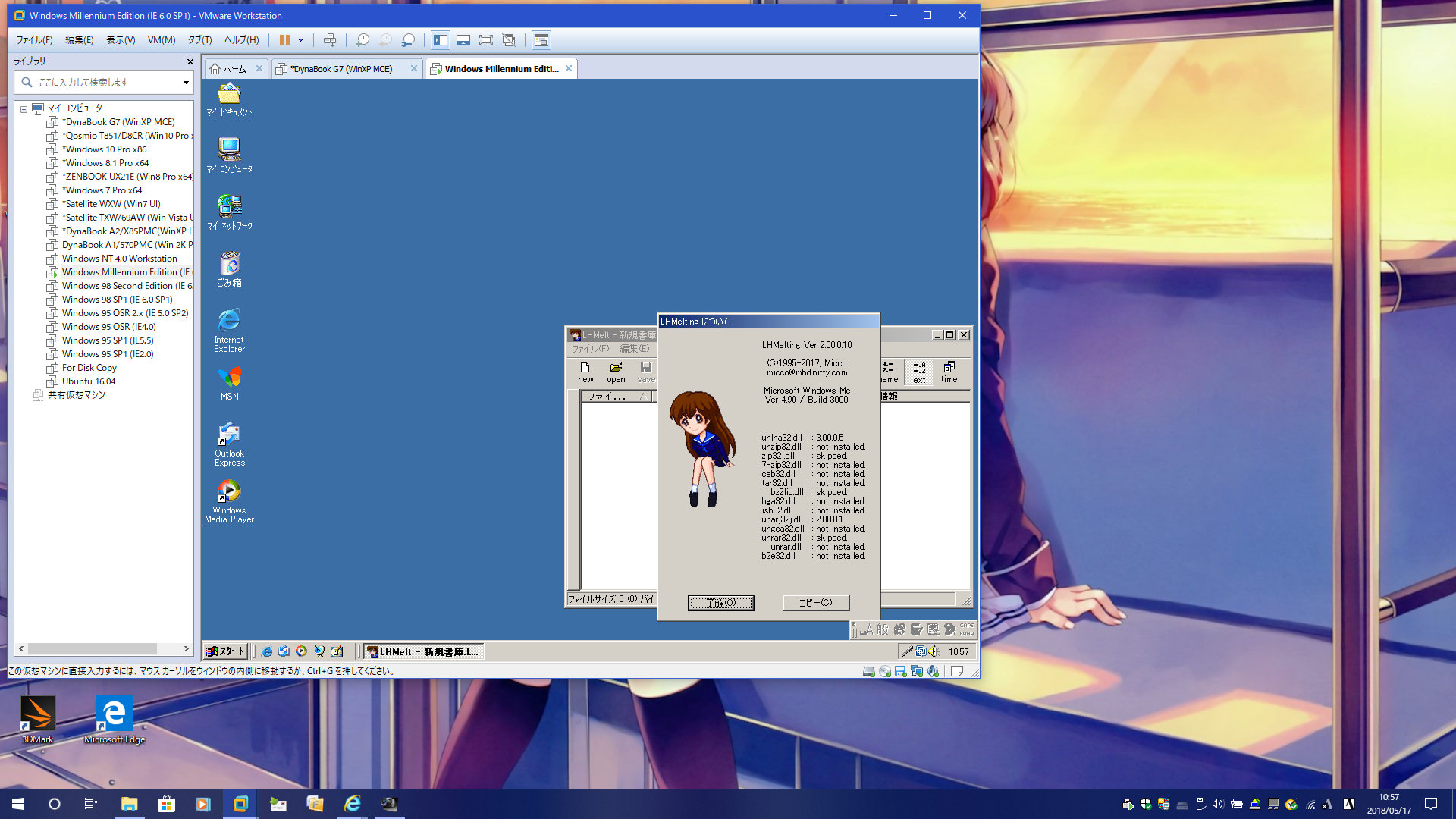
Task: Open ファイル(F) menu in LHMelt window
Action: pos(590,349)
